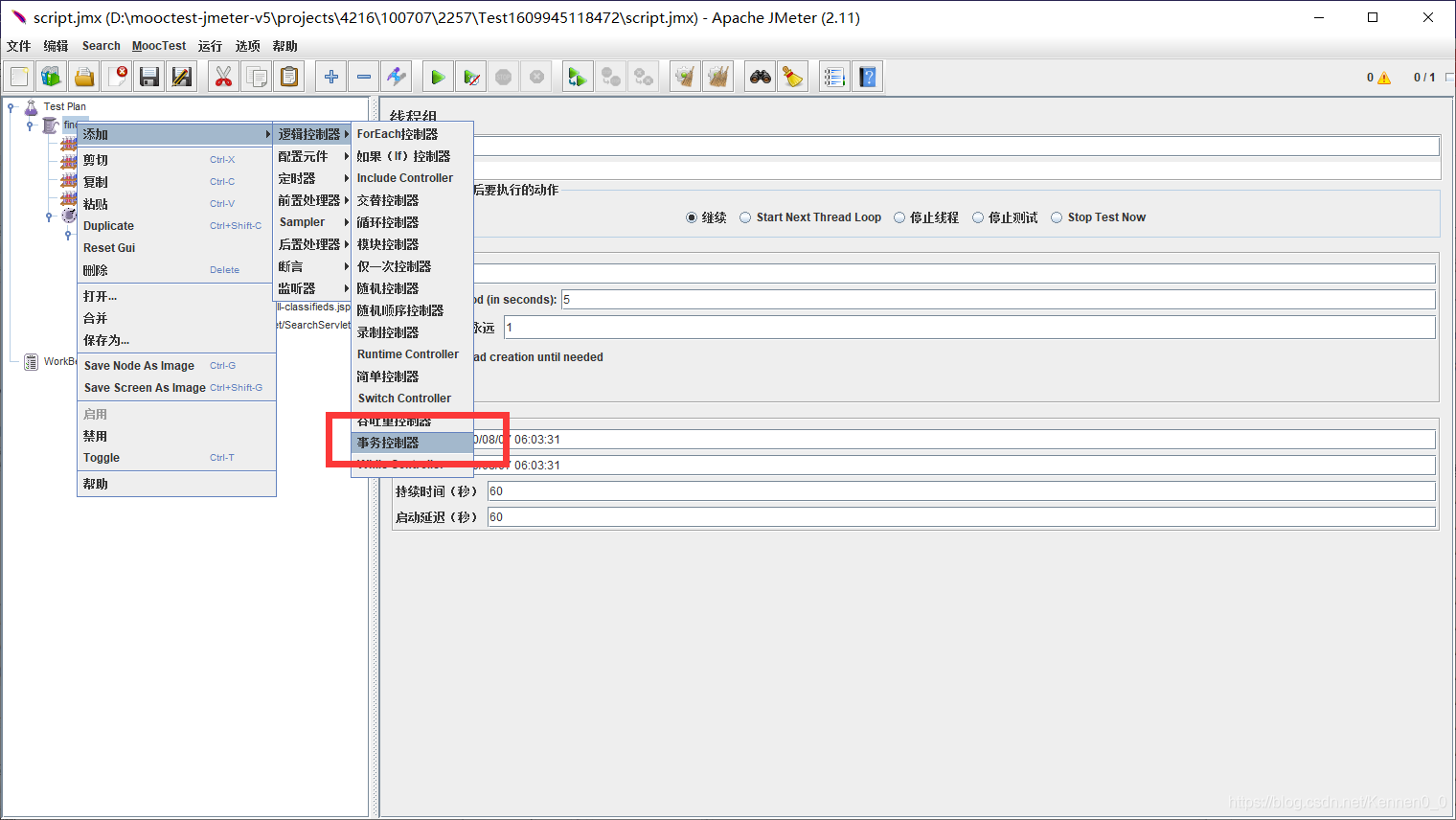Select Reset Gui in context menu
Screen dimensions: 1456x820
176,248
